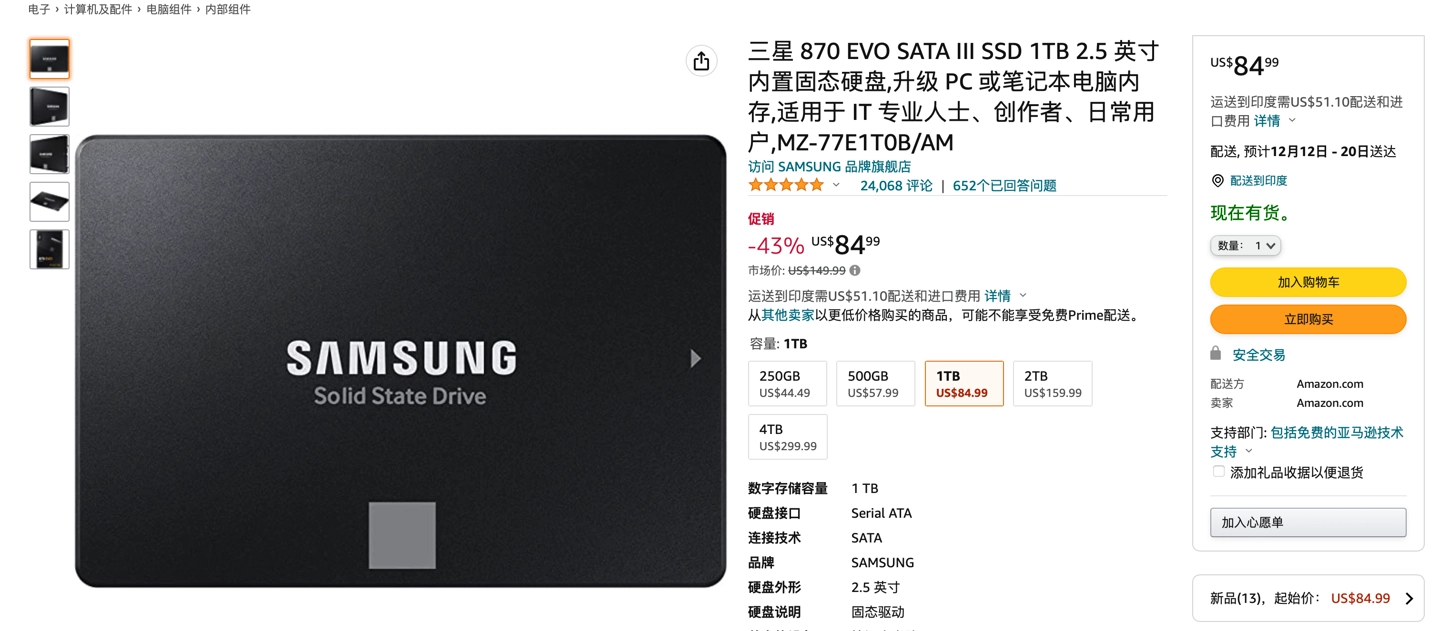The width and height of the screenshot is (1440, 631).
Task: Click location pin icon for delivery to India
Action: click(x=1217, y=181)
